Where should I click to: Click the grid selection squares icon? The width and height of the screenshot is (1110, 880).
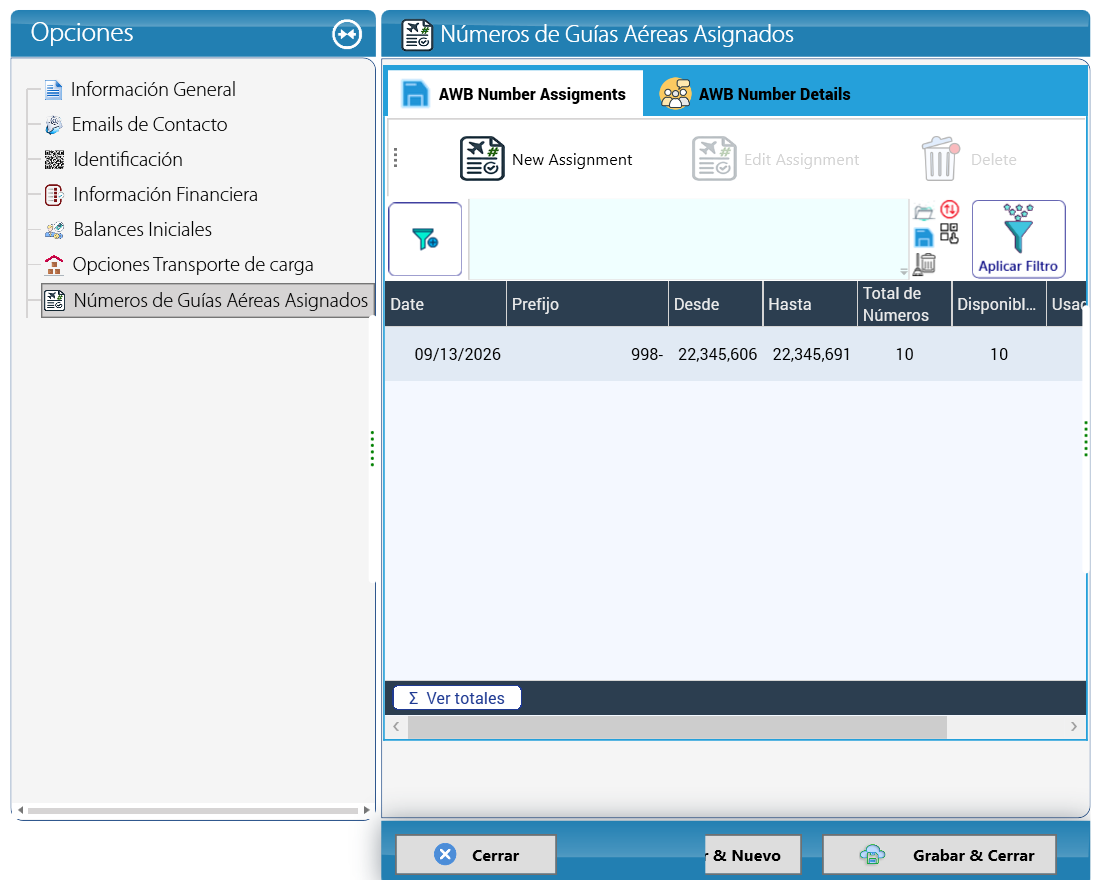click(949, 234)
